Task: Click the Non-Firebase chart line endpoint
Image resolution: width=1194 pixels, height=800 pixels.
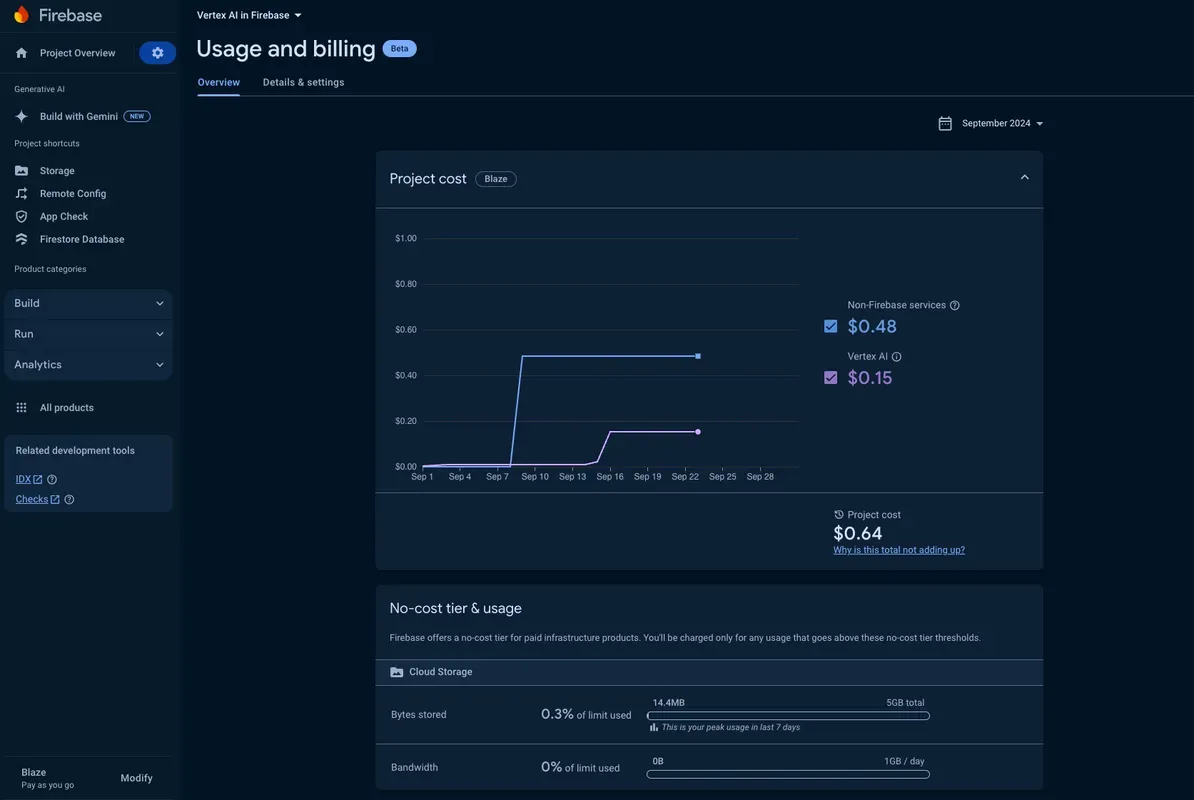Action: click(698, 356)
